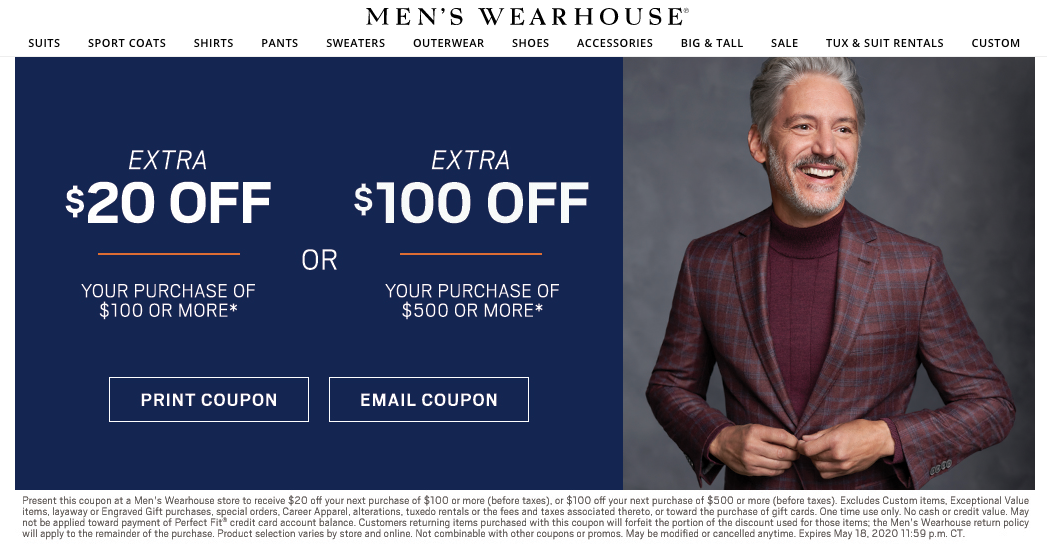The width and height of the screenshot is (1047, 546).
Task: Click the Men's Wearhouse logo
Action: pos(526,17)
